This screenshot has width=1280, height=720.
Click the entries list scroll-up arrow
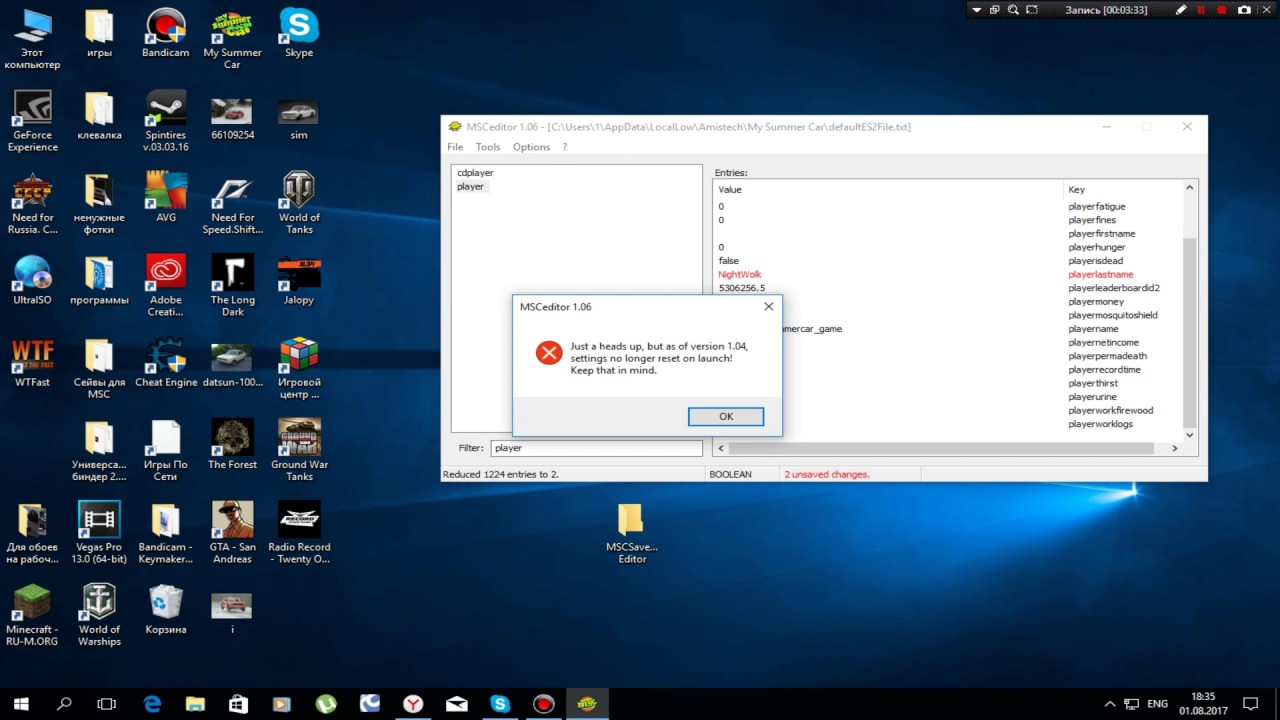[1189, 188]
